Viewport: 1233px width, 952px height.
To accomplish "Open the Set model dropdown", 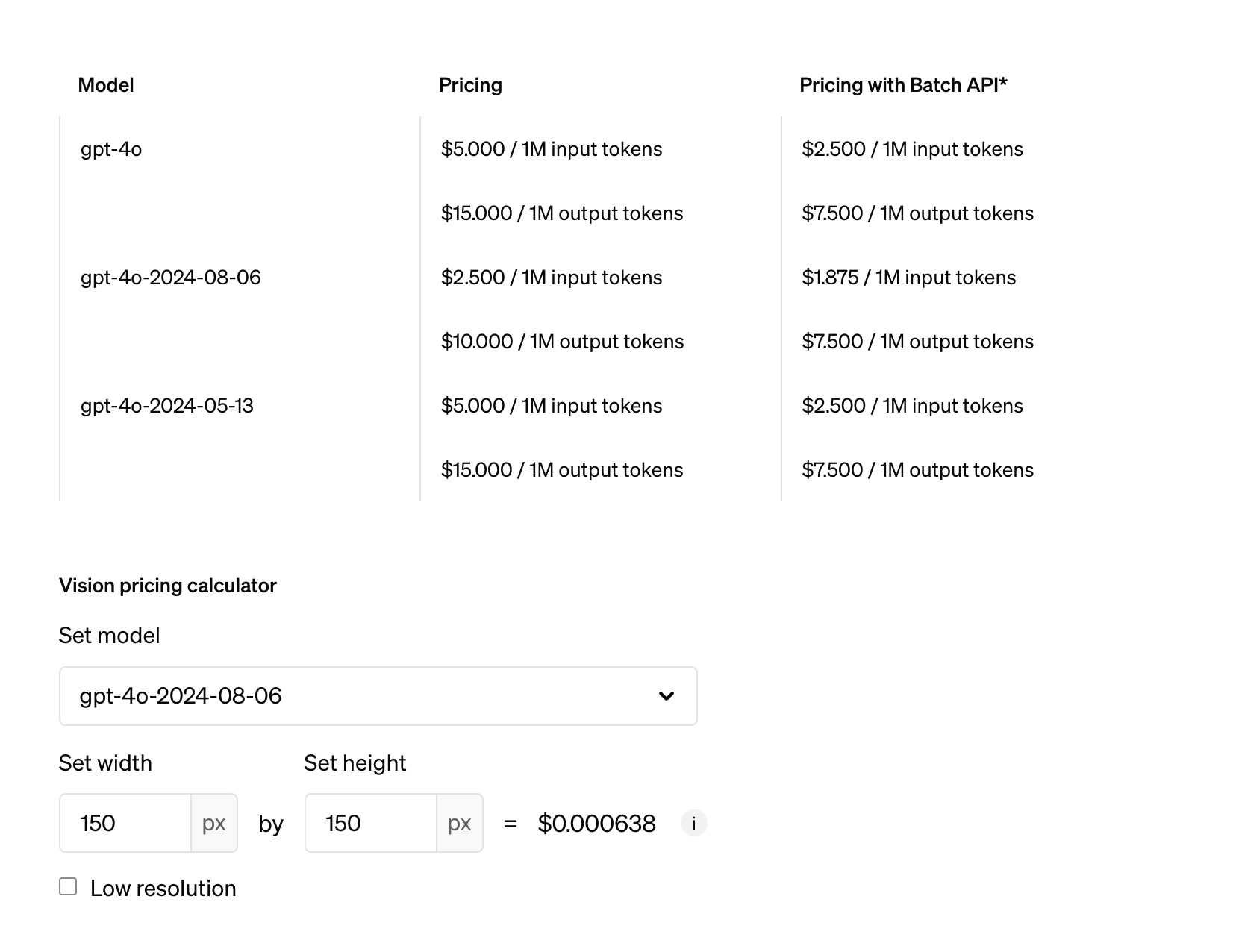I will [378, 696].
